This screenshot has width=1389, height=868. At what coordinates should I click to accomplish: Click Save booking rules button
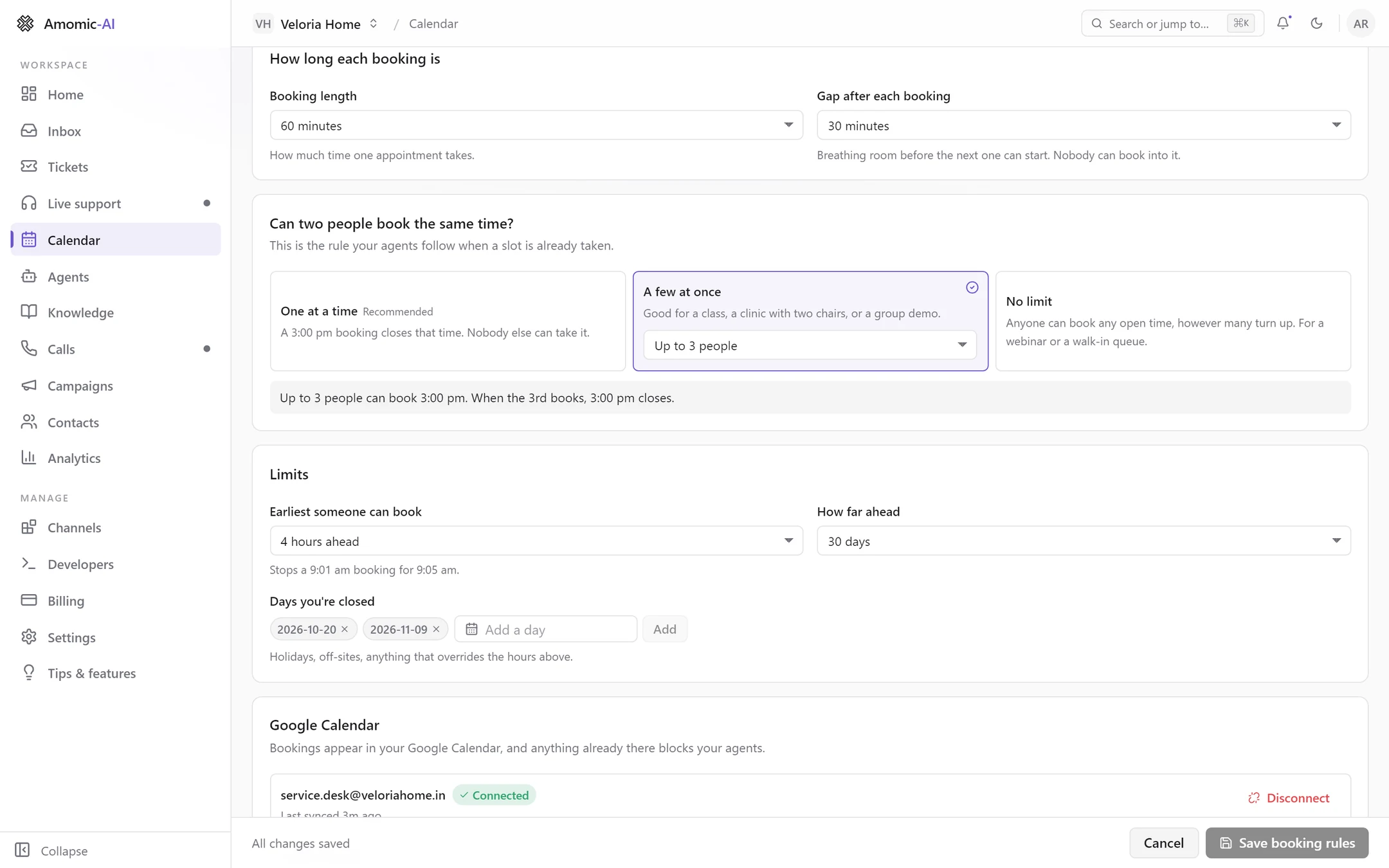pos(1287,842)
